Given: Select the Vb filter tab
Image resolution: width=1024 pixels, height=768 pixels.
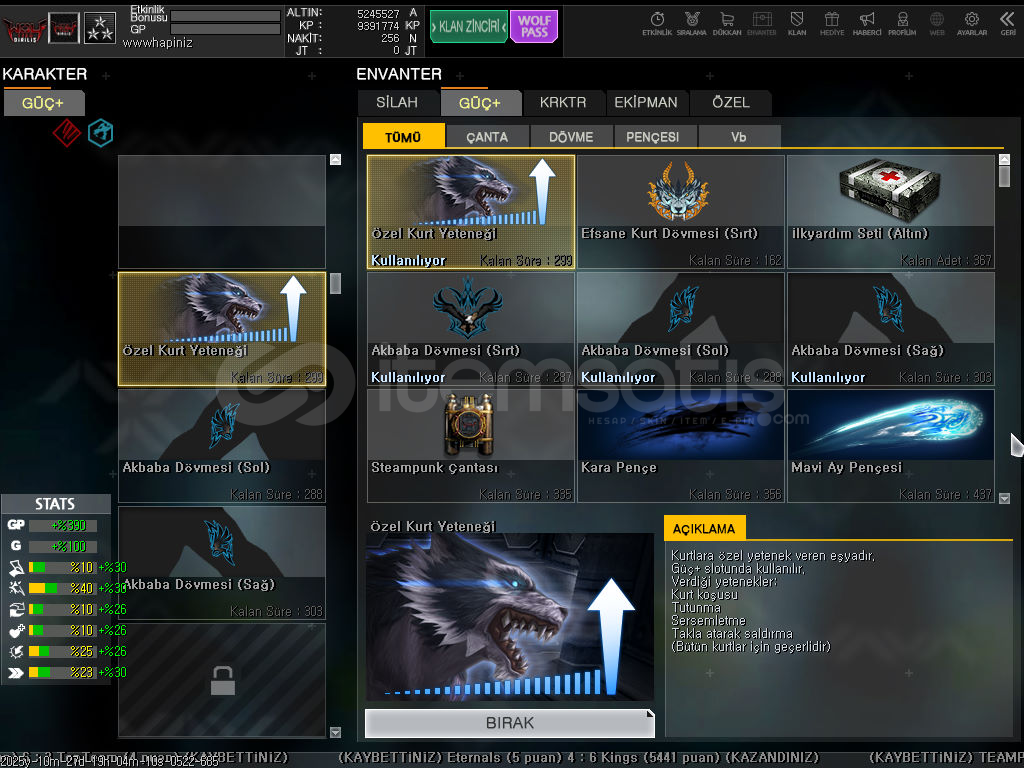Looking at the screenshot, I should coord(739,136).
